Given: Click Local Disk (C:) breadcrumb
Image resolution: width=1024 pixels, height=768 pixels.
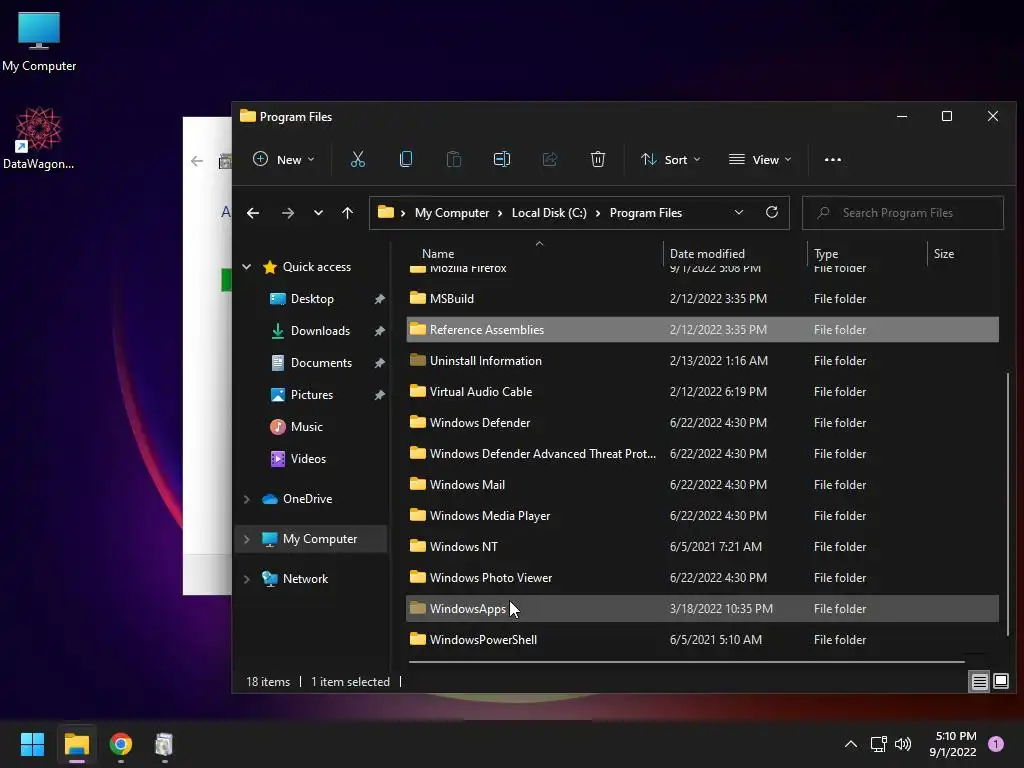Looking at the screenshot, I should click(x=549, y=213).
